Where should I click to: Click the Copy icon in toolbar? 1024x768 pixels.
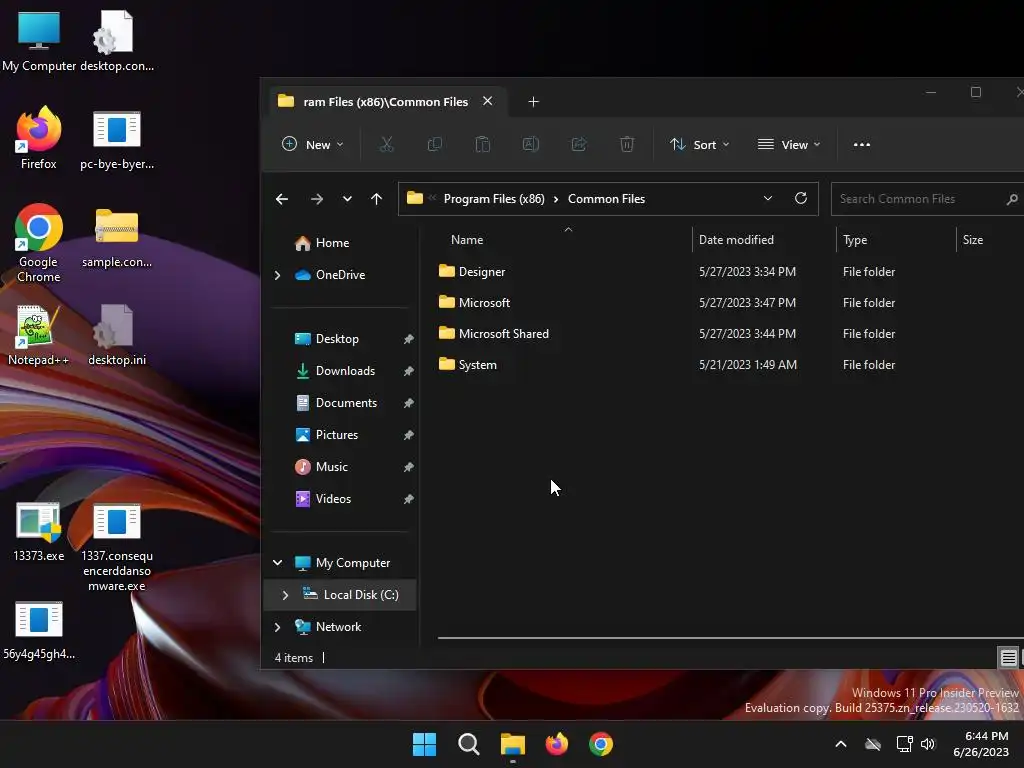point(434,144)
